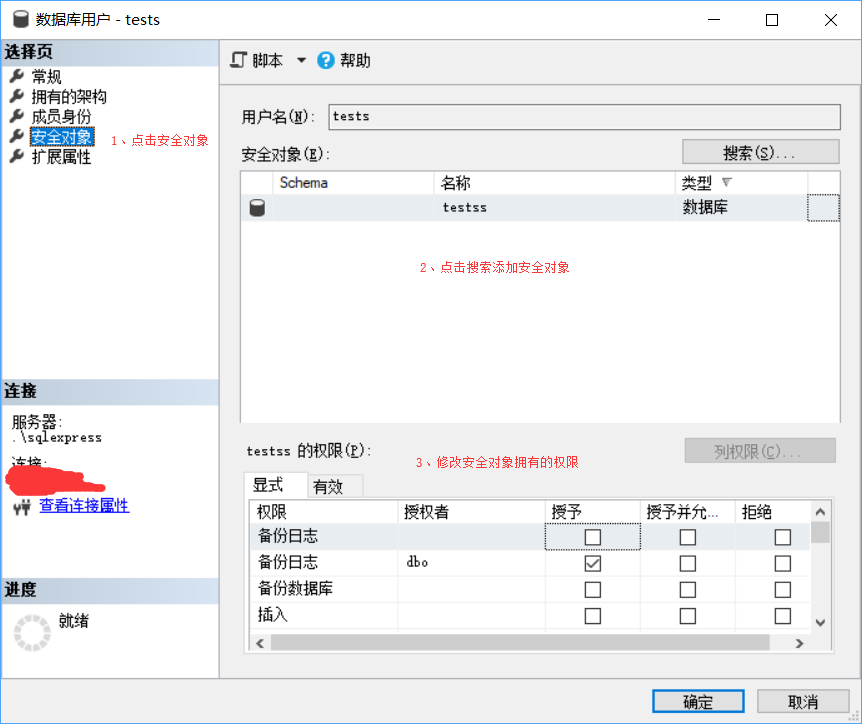The width and height of the screenshot is (862, 724).
Task: Select the testss name cell
Action: 555,208
